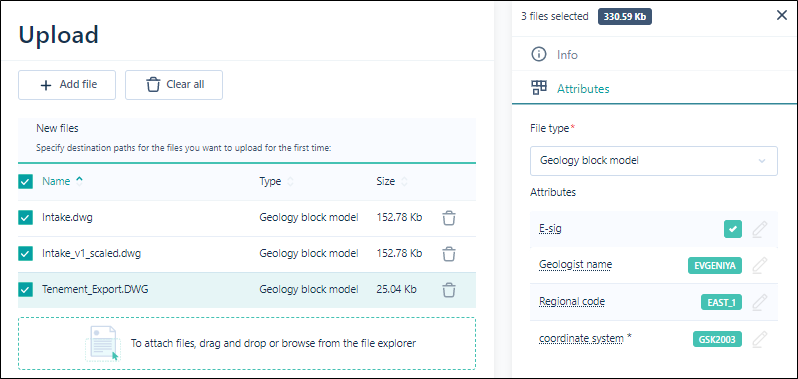
Task: Click the Add file button
Action: coord(67,85)
